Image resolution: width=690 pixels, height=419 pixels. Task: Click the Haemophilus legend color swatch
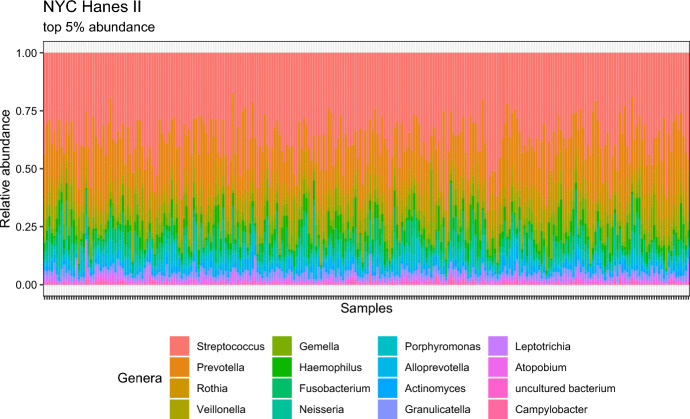(282, 367)
